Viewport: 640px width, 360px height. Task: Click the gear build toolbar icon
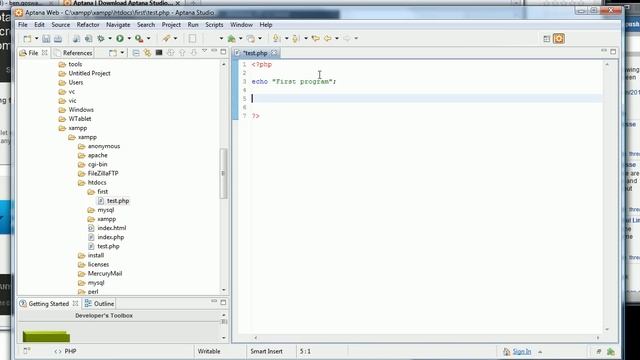pos(100,38)
